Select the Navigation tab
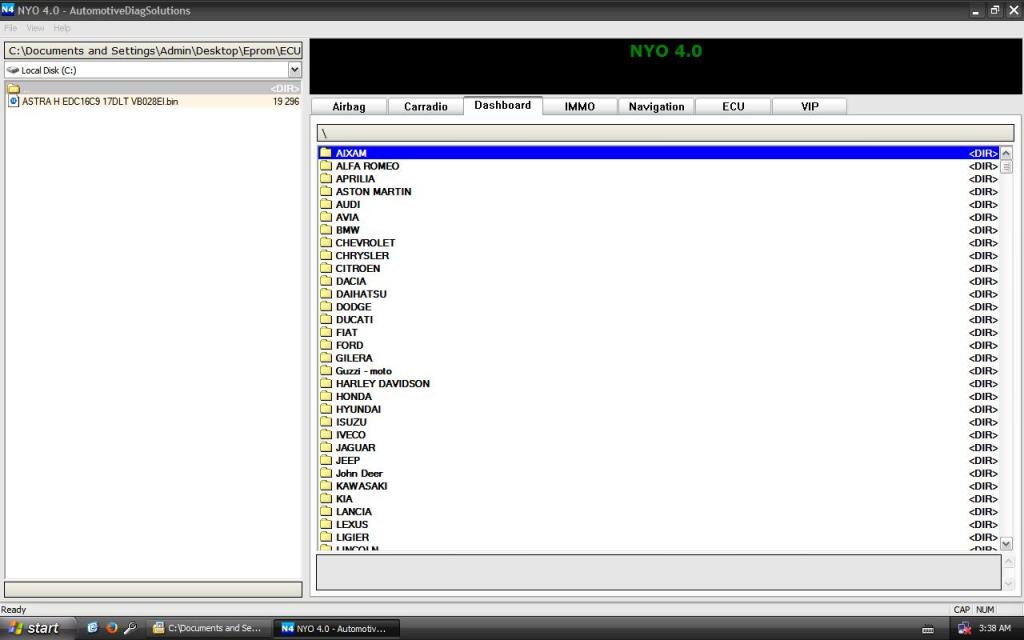Screen dimensions: 1024x640 (656, 107)
